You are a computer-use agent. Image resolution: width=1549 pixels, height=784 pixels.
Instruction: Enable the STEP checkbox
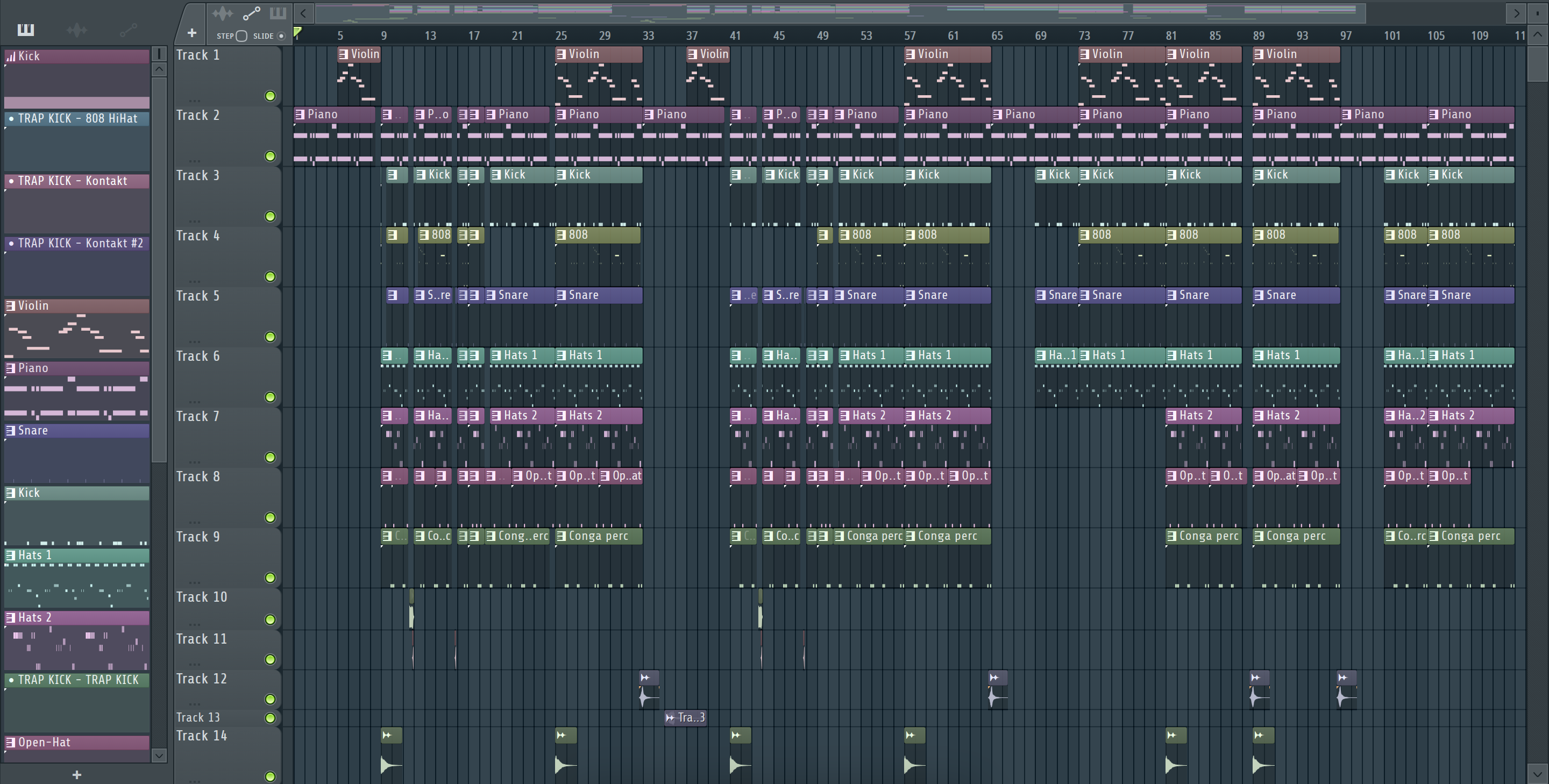point(241,36)
